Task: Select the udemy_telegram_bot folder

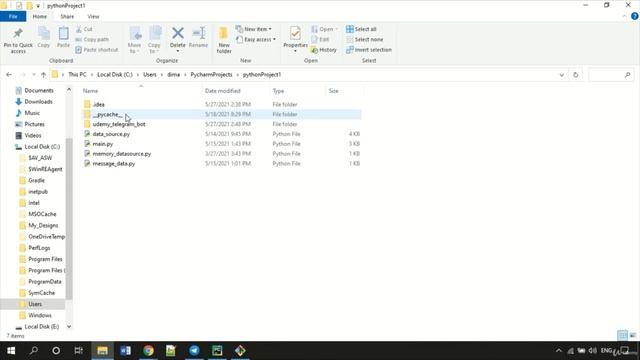Action: (x=119, y=124)
